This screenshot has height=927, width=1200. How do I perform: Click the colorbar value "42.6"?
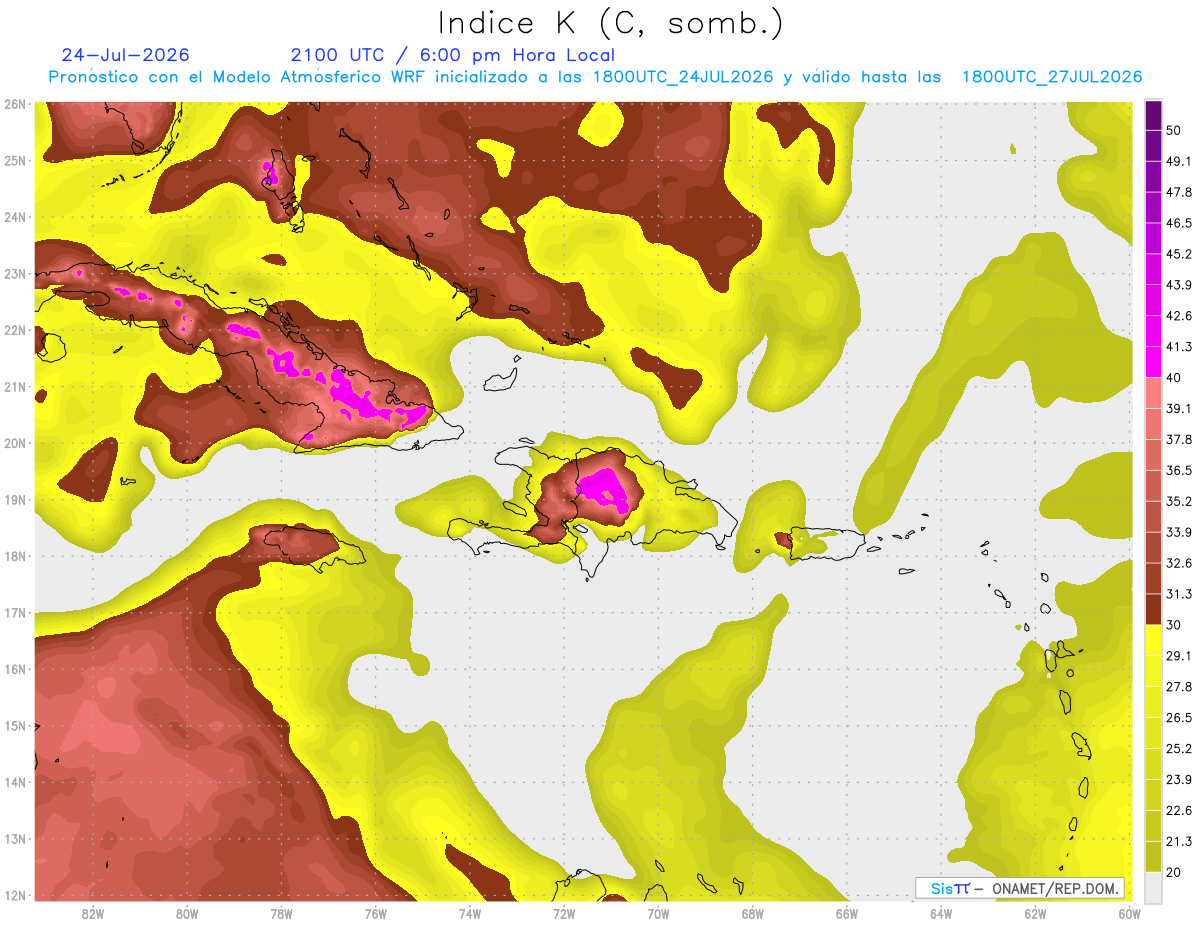click(x=1179, y=316)
